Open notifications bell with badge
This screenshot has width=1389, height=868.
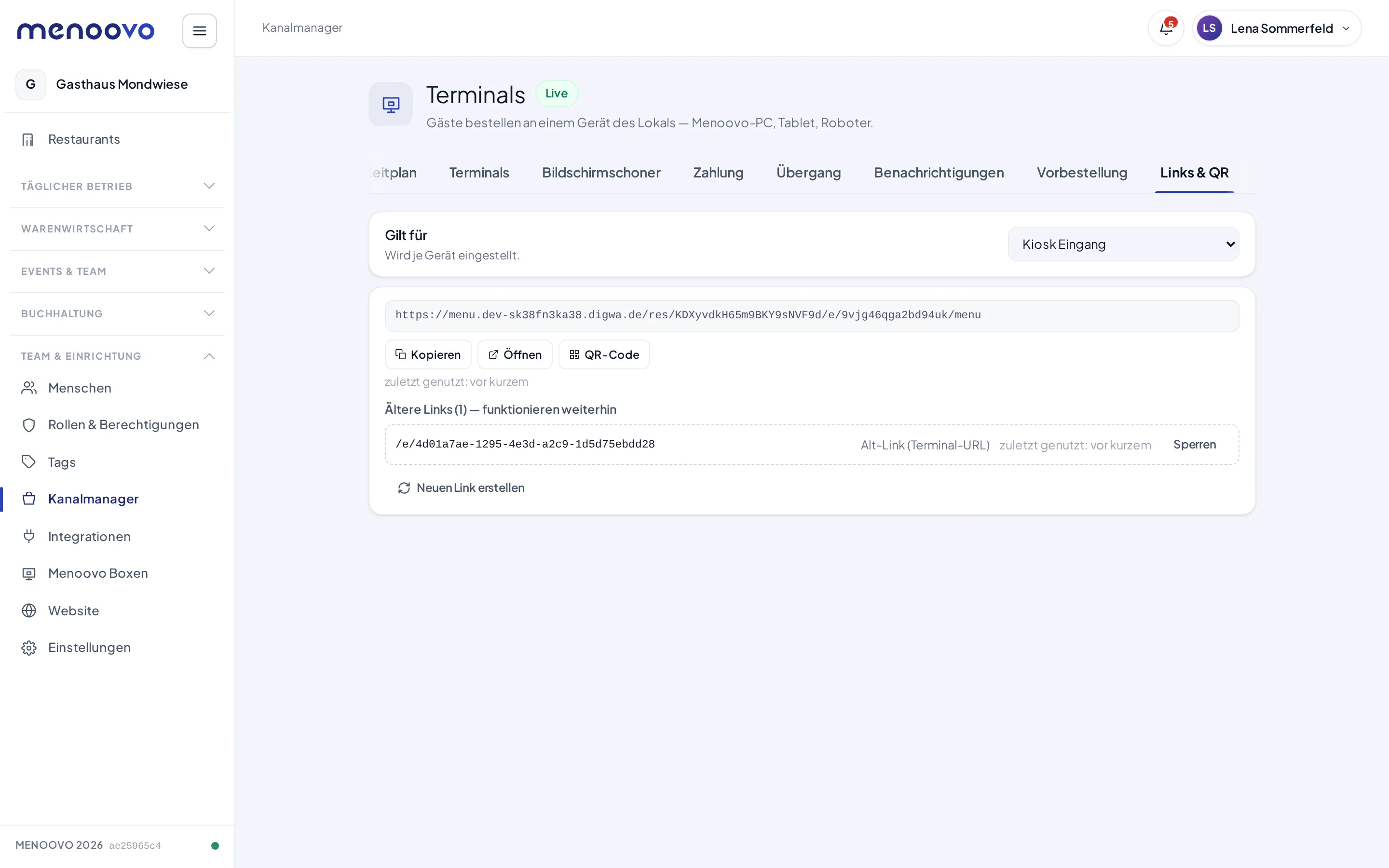click(x=1166, y=28)
